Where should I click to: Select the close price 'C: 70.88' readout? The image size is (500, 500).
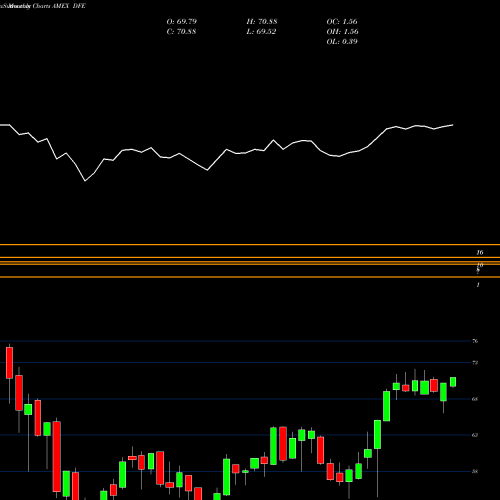(181, 31)
